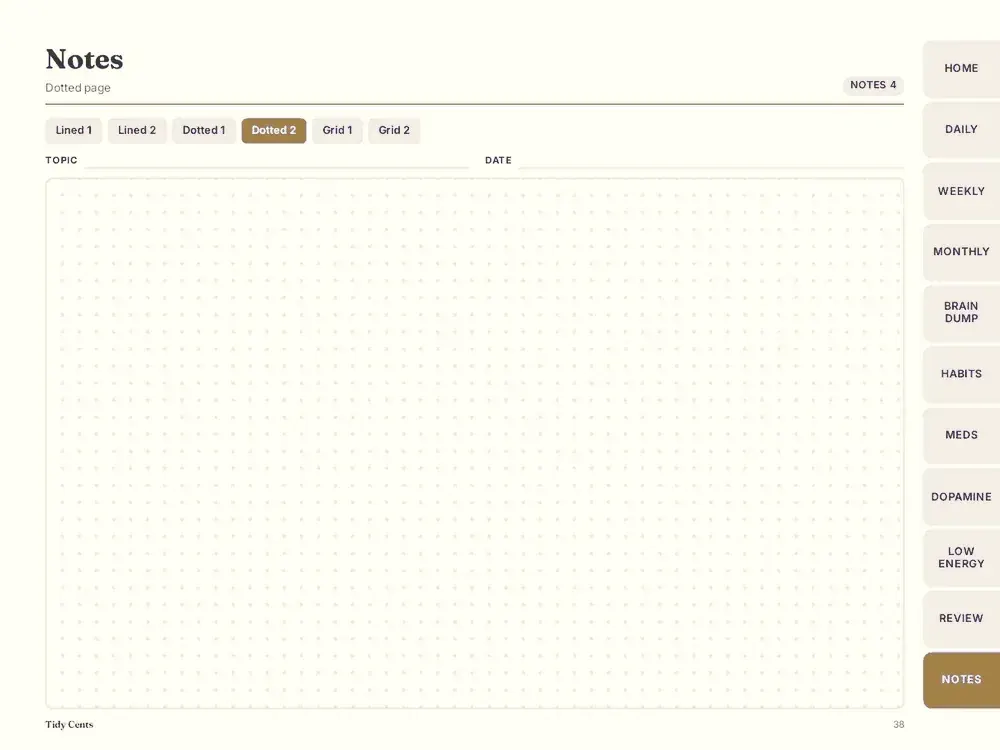Go to the HOME section
1000x750 pixels.
(961, 68)
